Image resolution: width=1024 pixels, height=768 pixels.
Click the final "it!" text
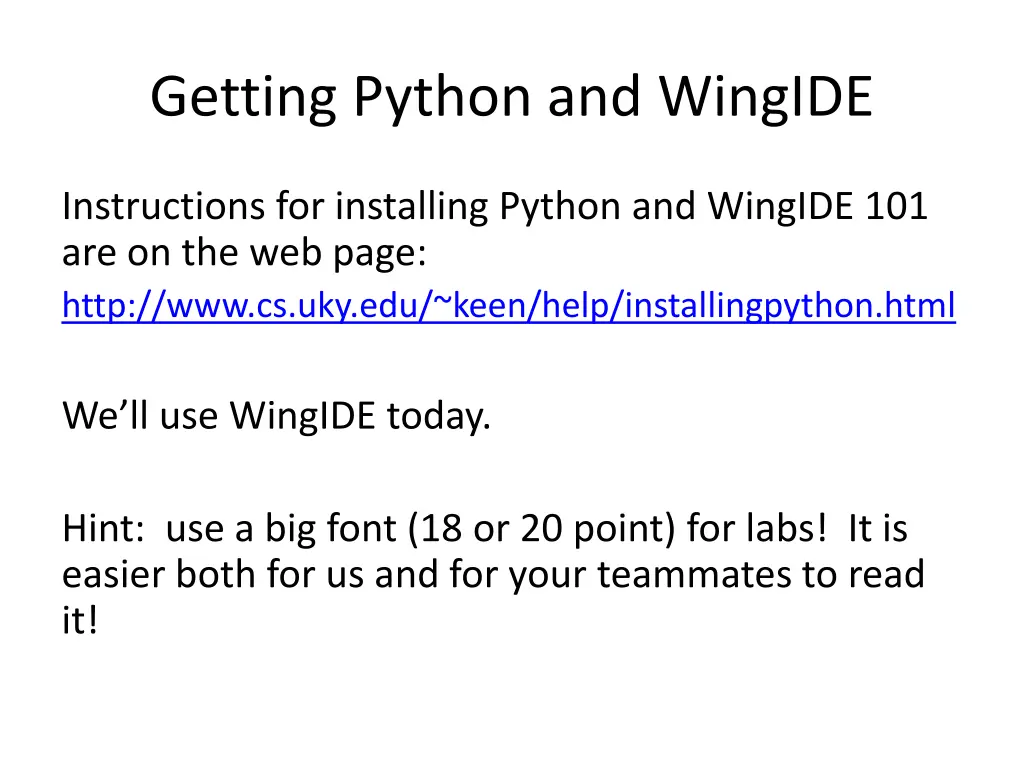[x=81, y=620]
